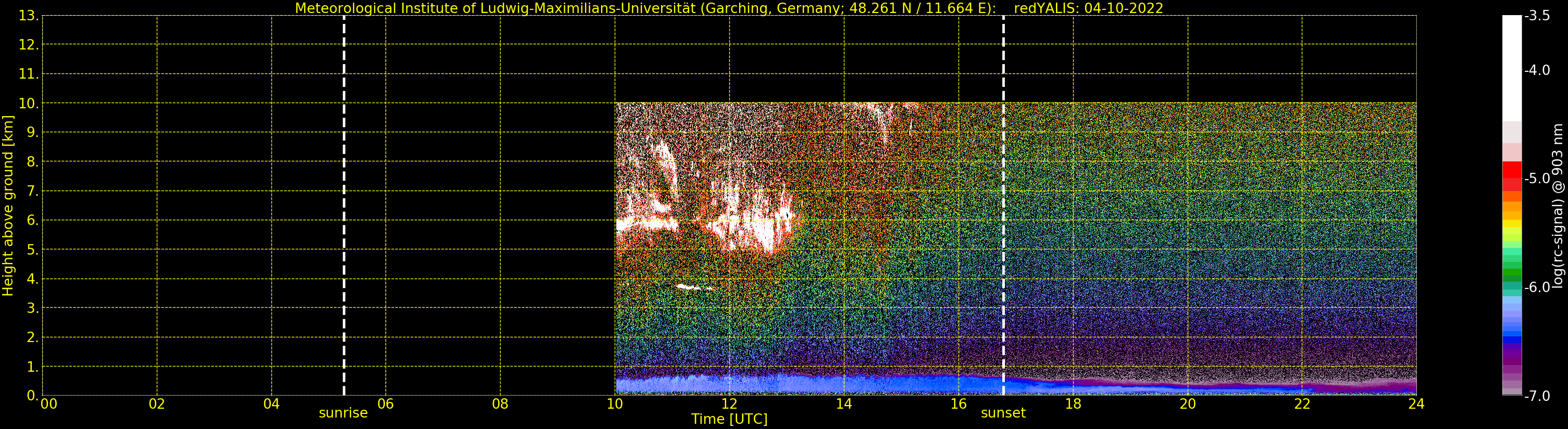
Task: Click the '-3.5' colorbar tick label
Action: point(1538,16)
